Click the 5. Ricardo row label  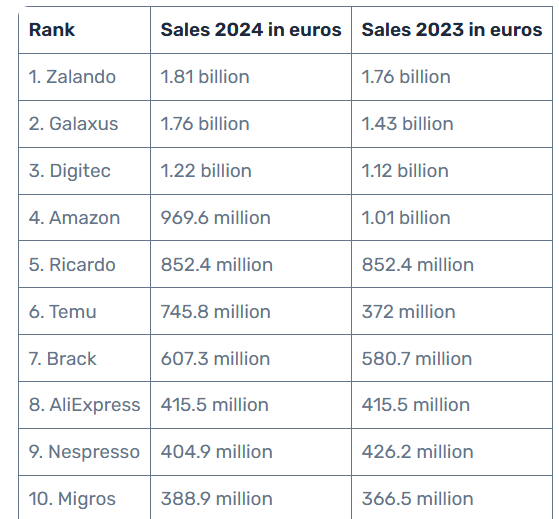click(72, 265)
